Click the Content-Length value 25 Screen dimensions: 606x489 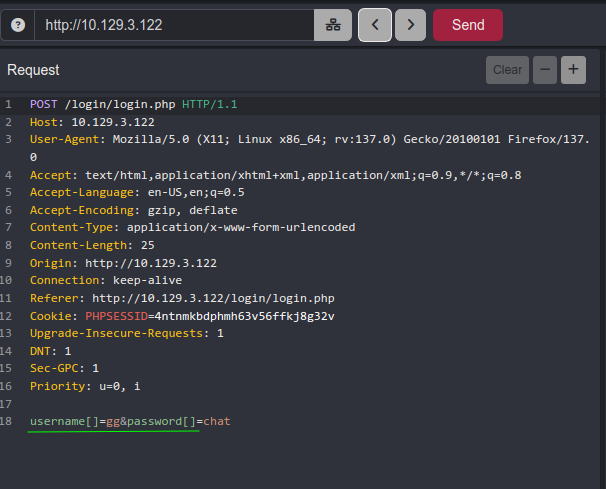[147, 245]
